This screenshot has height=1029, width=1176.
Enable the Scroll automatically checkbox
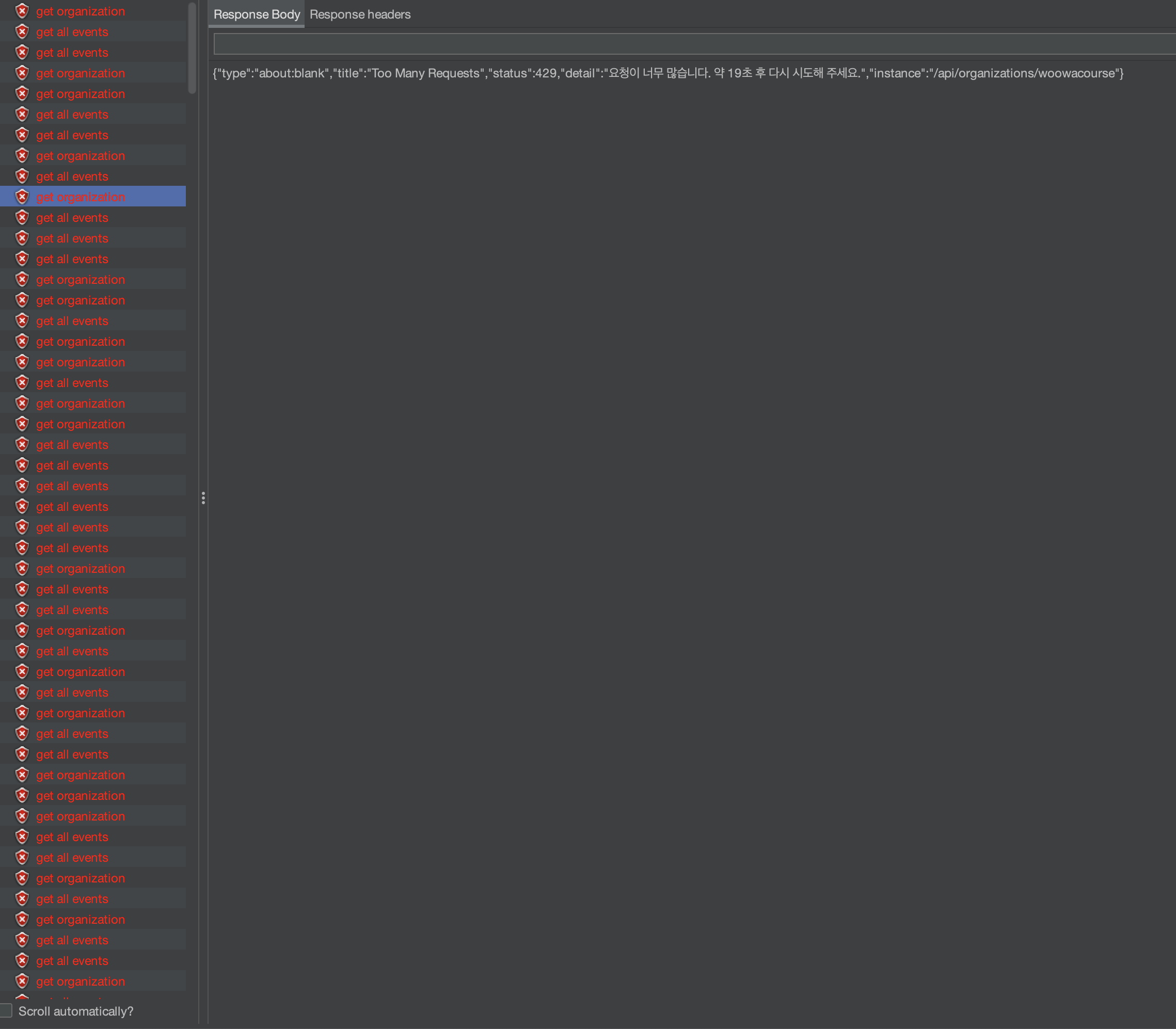coord(6,1010)
